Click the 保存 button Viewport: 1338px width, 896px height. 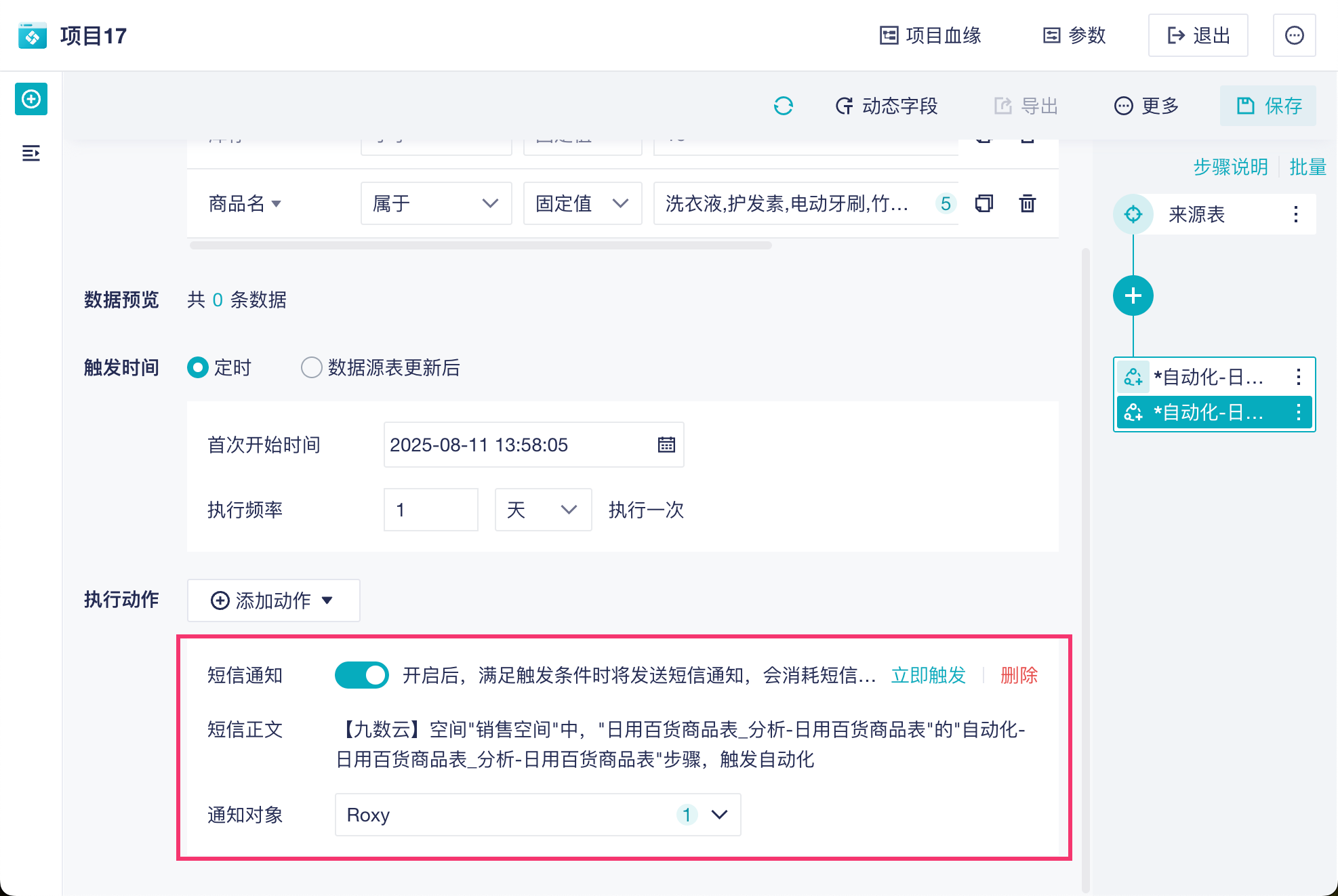[1268, 106]
